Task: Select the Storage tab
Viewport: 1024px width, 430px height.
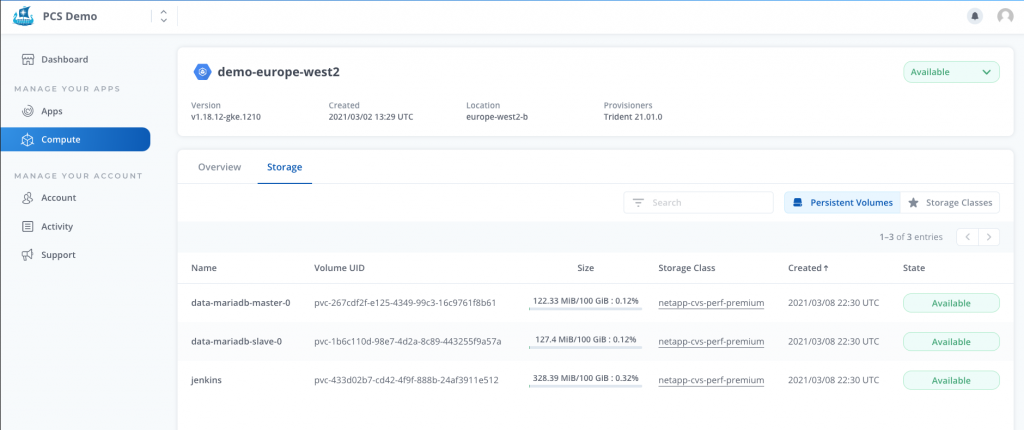Action: [285, 167]
